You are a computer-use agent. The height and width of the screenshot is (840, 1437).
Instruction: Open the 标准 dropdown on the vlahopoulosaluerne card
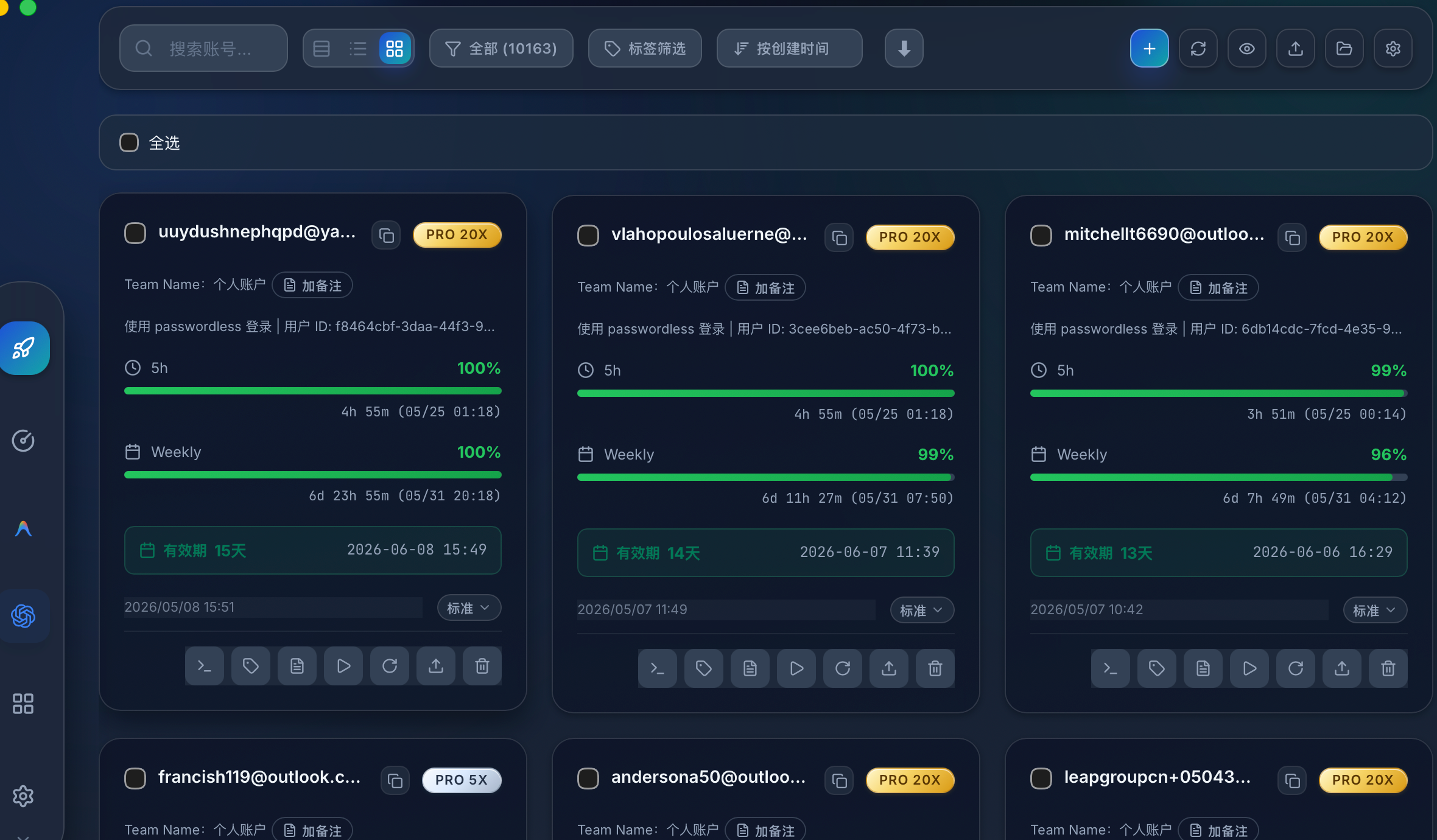(x=922, y=610)
